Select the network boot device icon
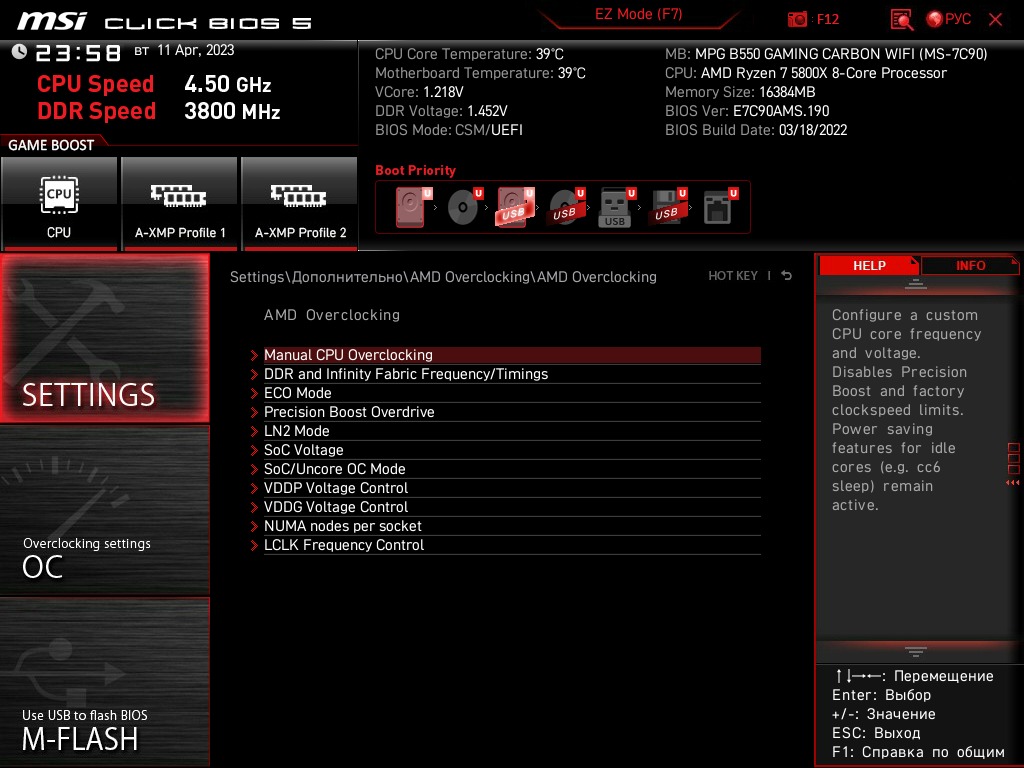 pos(720,206)
